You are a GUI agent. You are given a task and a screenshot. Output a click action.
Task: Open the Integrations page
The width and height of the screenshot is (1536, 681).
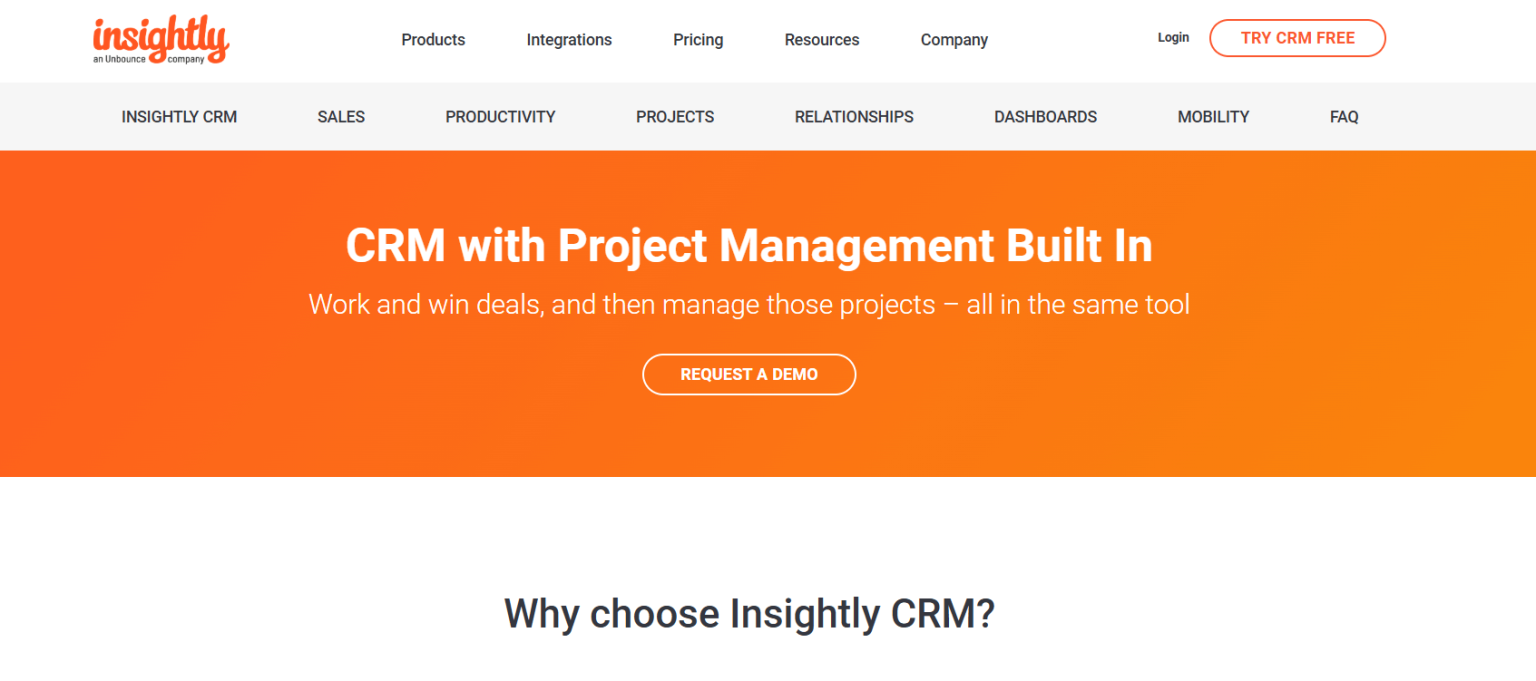point(569,40)
